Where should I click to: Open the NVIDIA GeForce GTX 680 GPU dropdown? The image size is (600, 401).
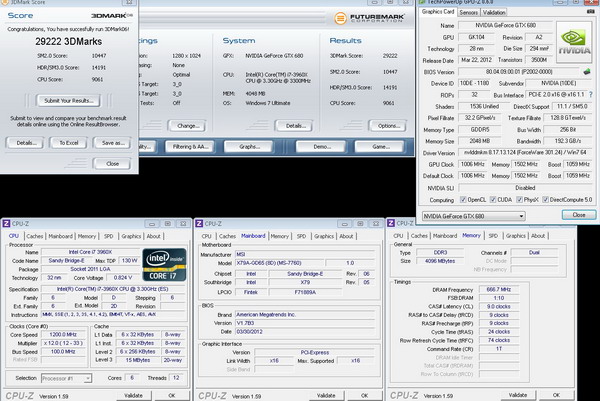point(474,216)
